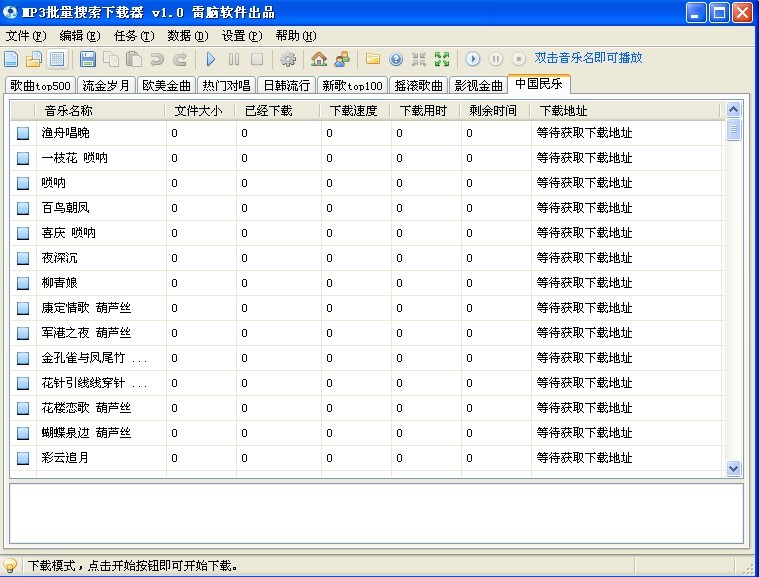Screen dimensions: 759x577
Task: Click the home (house) toolbar icon
Action: tap(319, 60)
